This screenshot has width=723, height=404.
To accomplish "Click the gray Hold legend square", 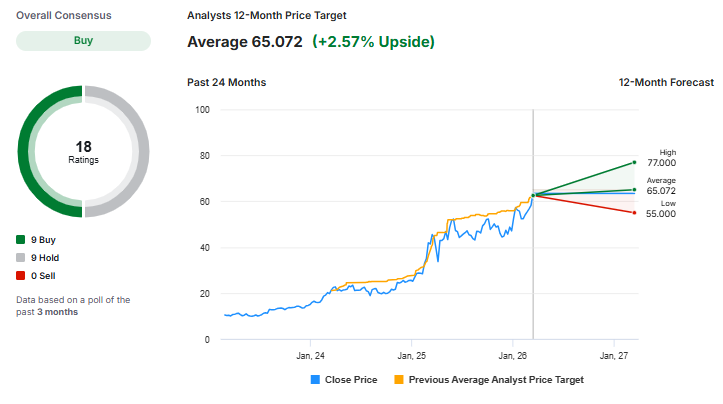I will pos(21,258).
